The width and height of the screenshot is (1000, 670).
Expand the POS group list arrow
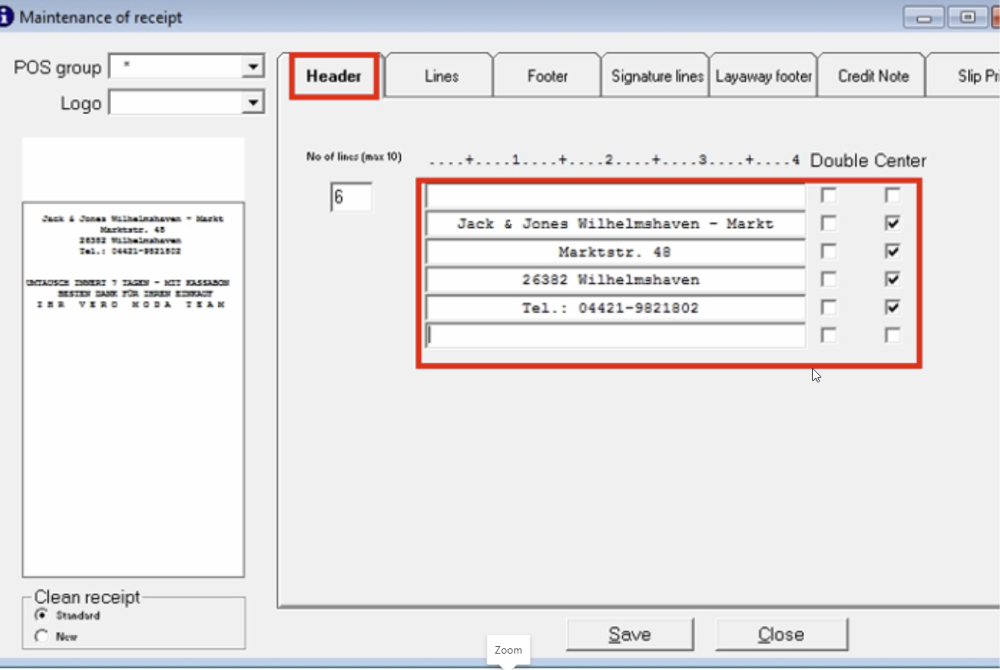coord(252,66)
